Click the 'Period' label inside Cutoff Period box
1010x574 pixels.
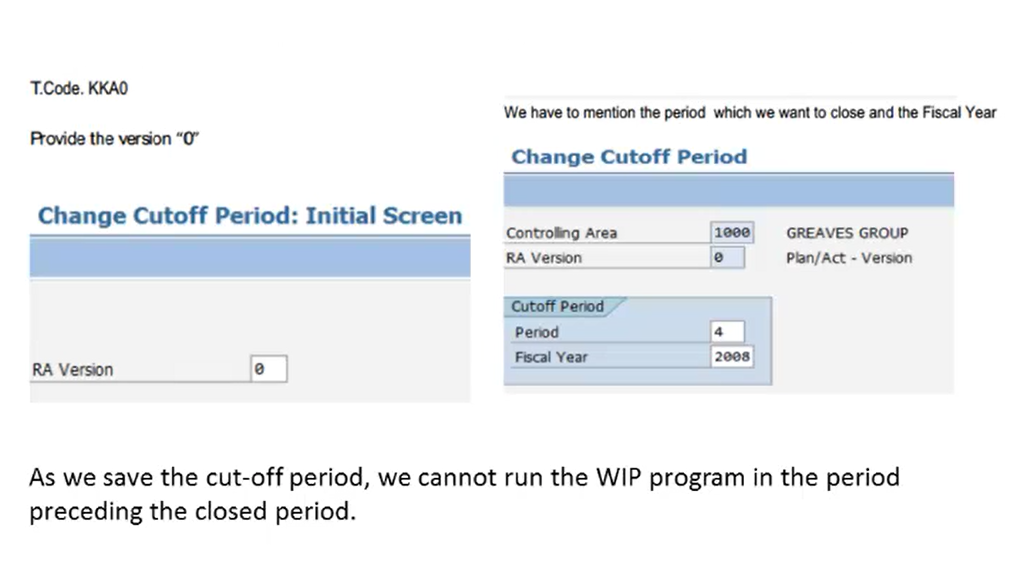pos(537,332)
